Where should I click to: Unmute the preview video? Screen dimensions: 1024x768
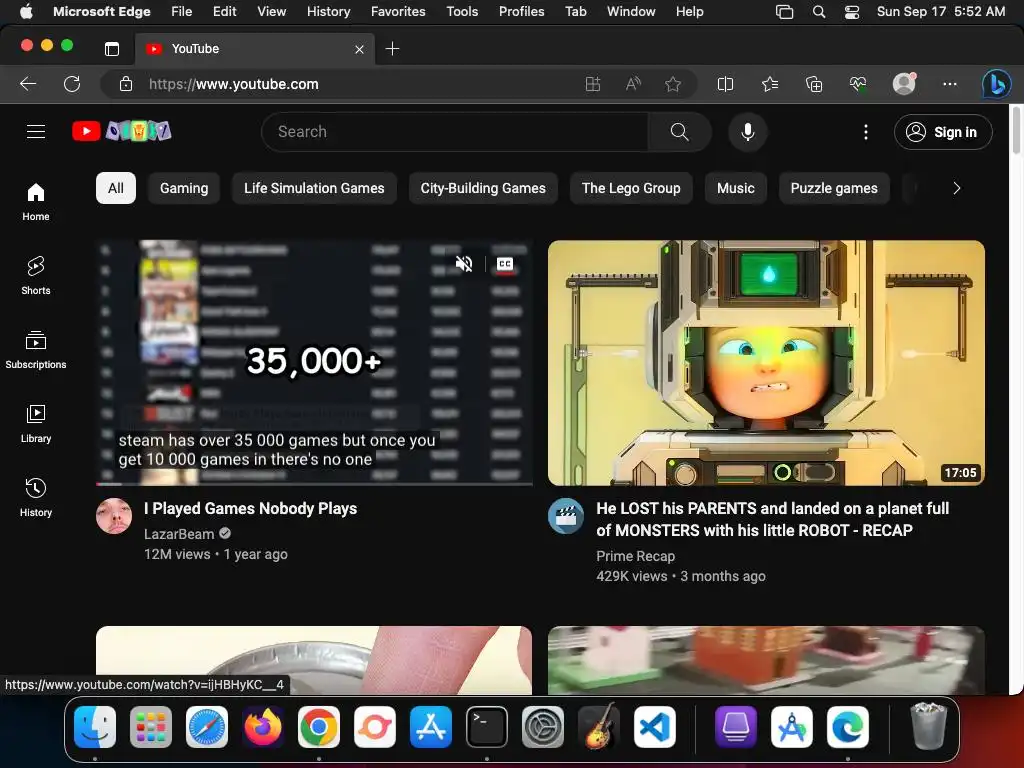click(x=464, y=264)
